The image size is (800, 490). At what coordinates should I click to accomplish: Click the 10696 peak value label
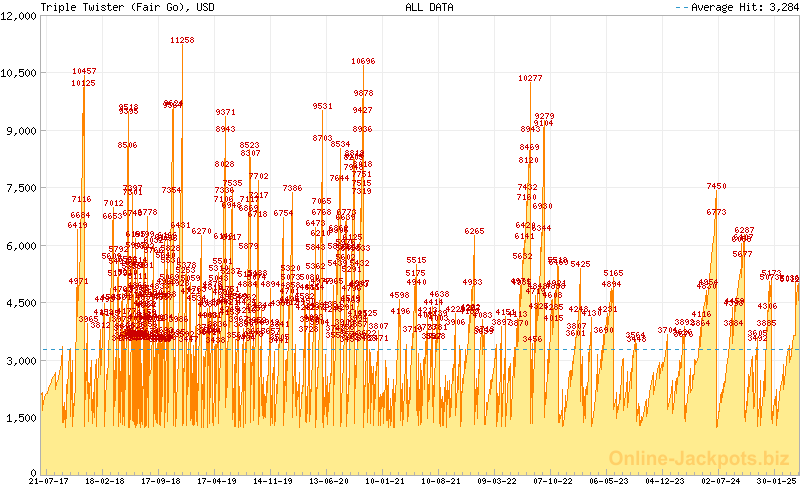[363, 61]
